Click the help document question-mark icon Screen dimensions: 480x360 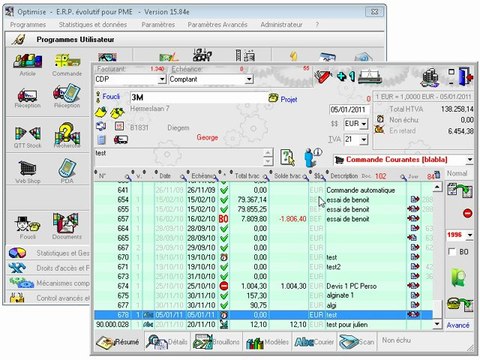287,157
